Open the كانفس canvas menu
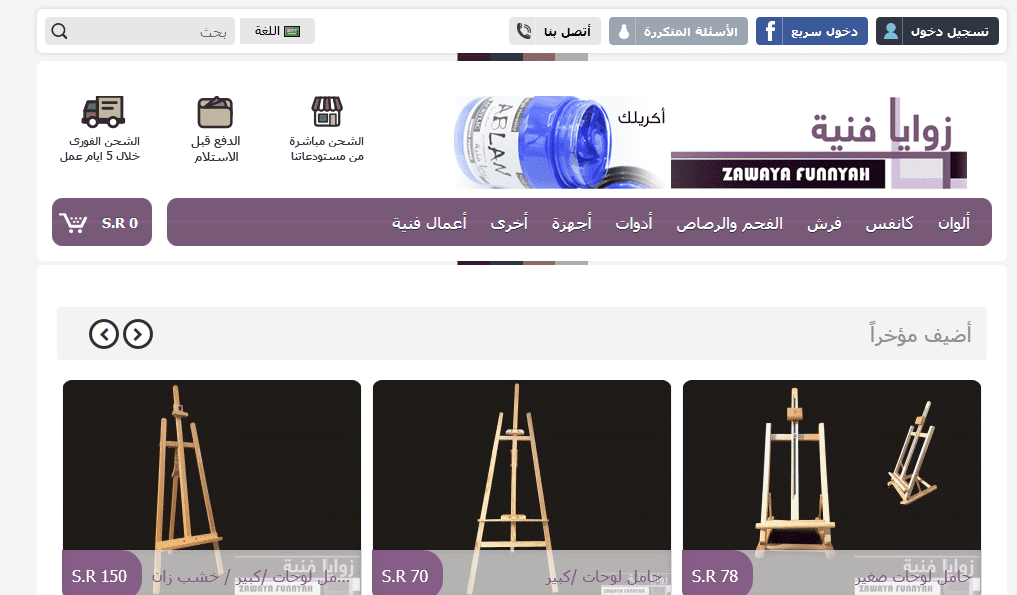Image resolution: width=1017 pixels, height=595 pixels. point(889,223)
